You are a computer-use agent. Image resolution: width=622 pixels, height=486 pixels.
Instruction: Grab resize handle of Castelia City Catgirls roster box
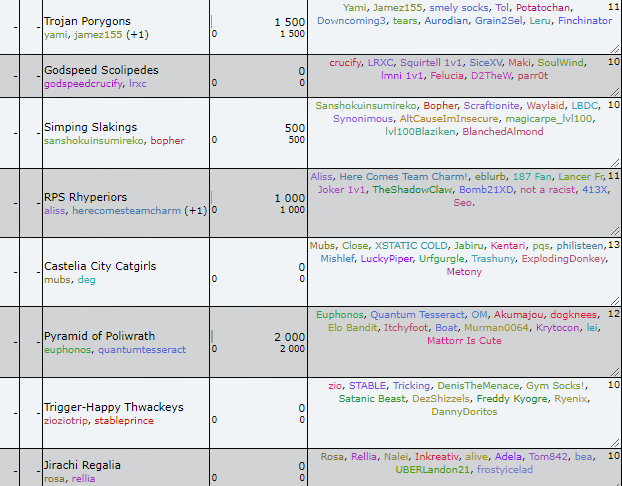tap(615, 300)
